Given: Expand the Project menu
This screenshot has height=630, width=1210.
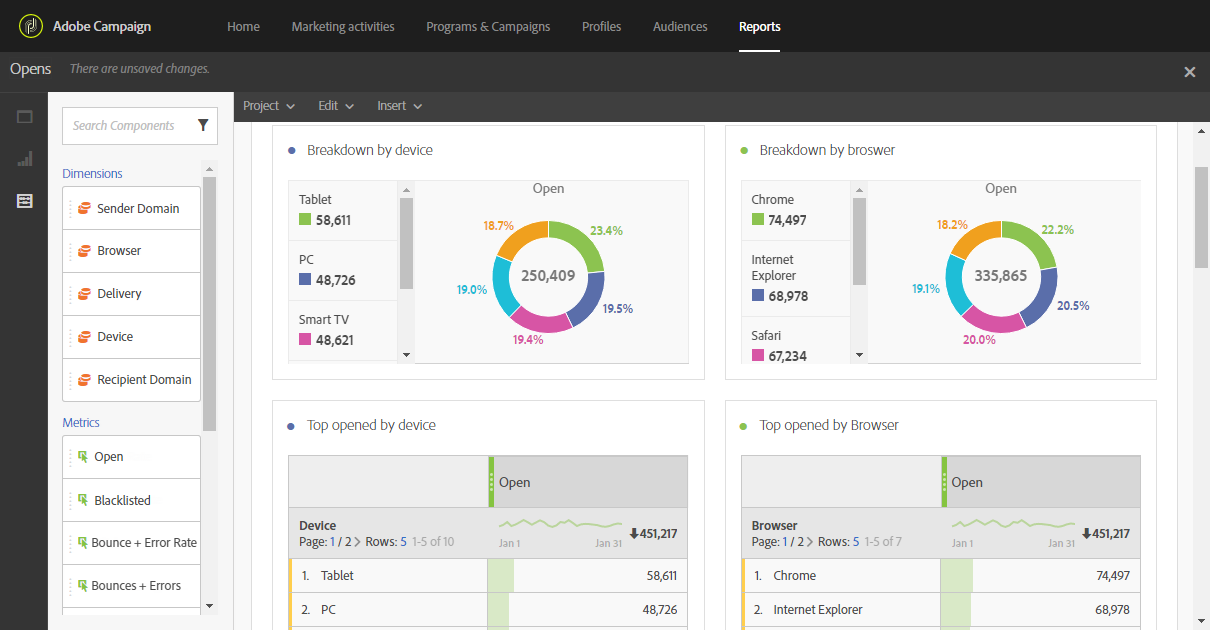Looking at the screenshot, I should (269, 106).
